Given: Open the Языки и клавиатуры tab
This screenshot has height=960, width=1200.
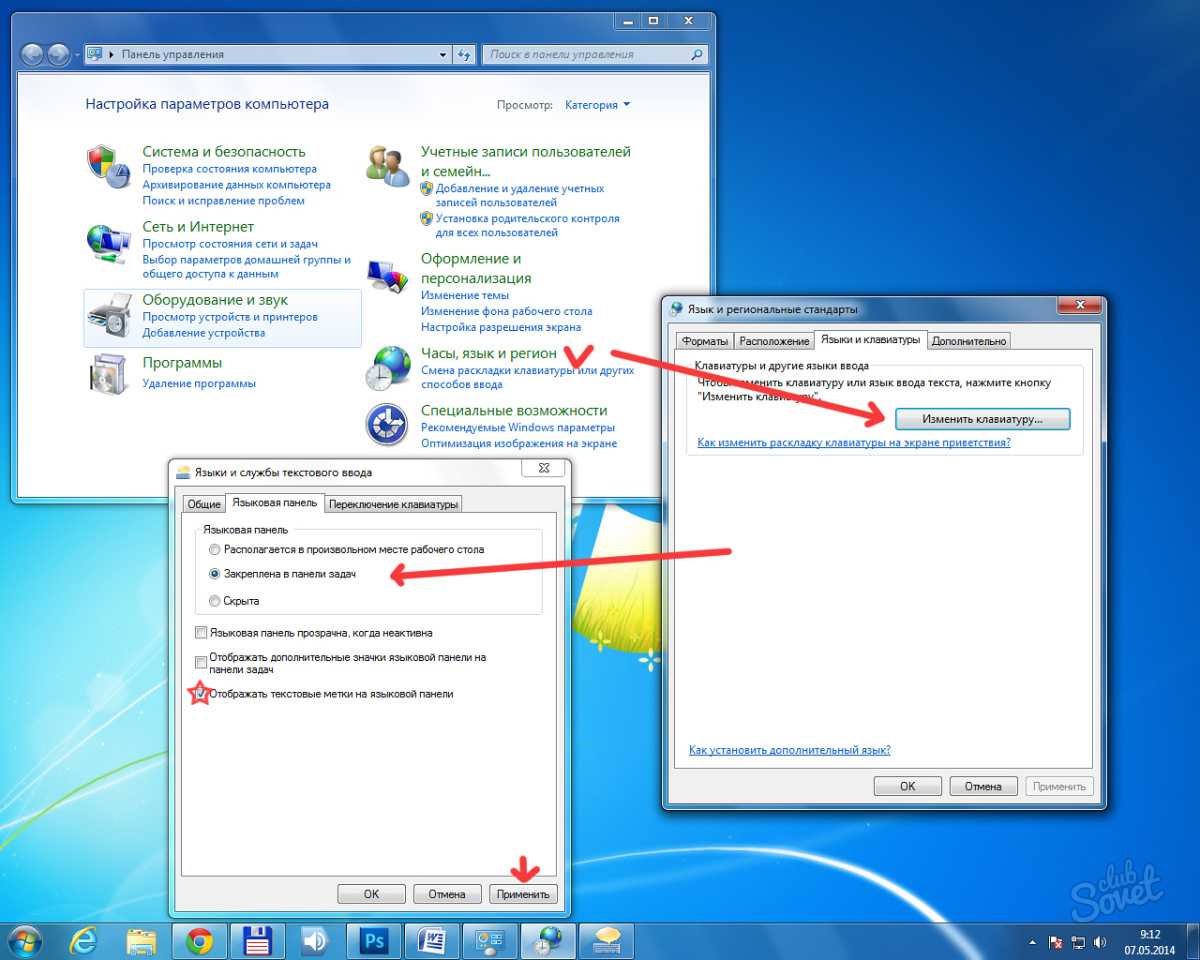Looking at the screenshot, I should tap(870, 339).
